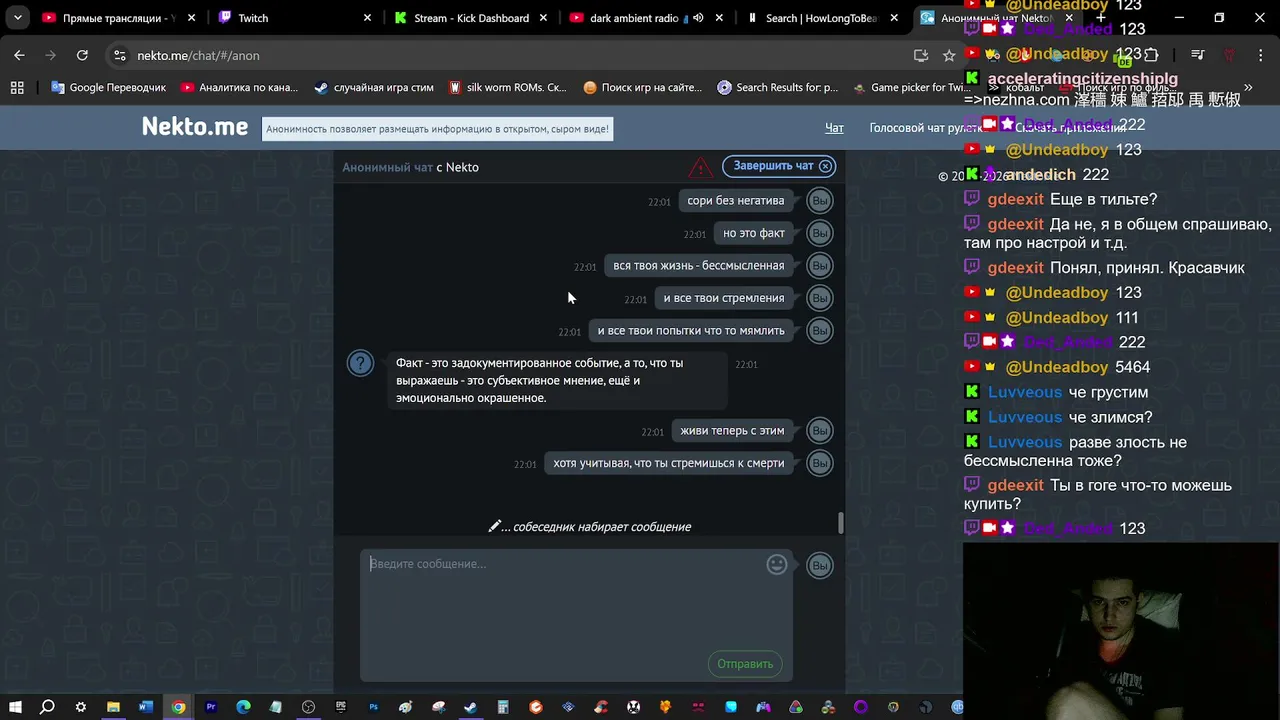
Task: Click the chat messages scrollbar thumb
Action: coord(841,523)
